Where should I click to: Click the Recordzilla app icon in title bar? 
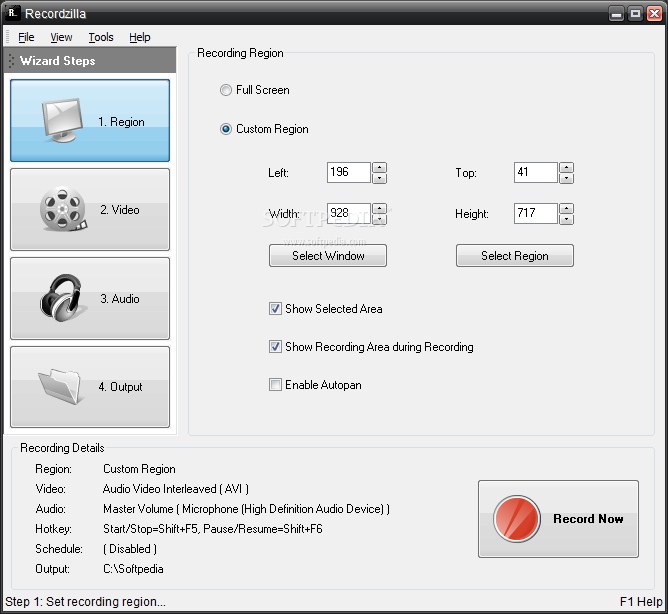pyautogui.click(x=12, y=13)
